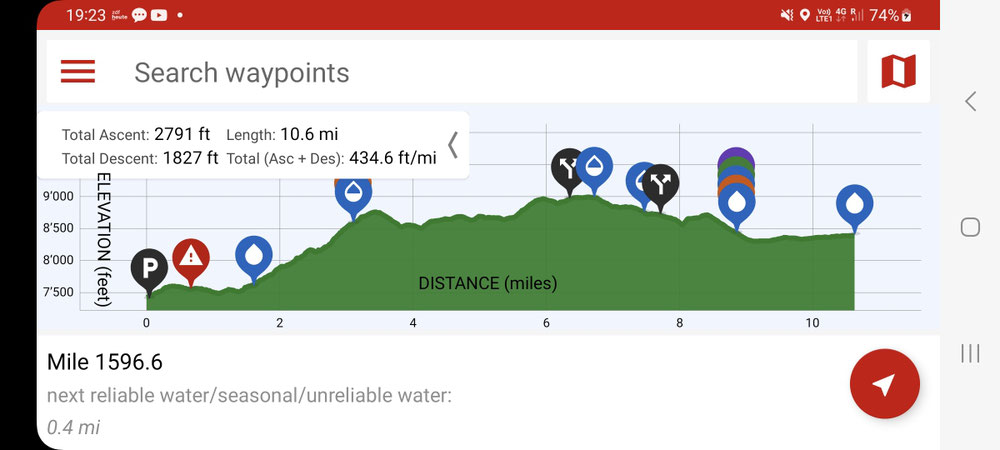
Task: Select the water cache marker near mile 3
Action: point(353,194)
